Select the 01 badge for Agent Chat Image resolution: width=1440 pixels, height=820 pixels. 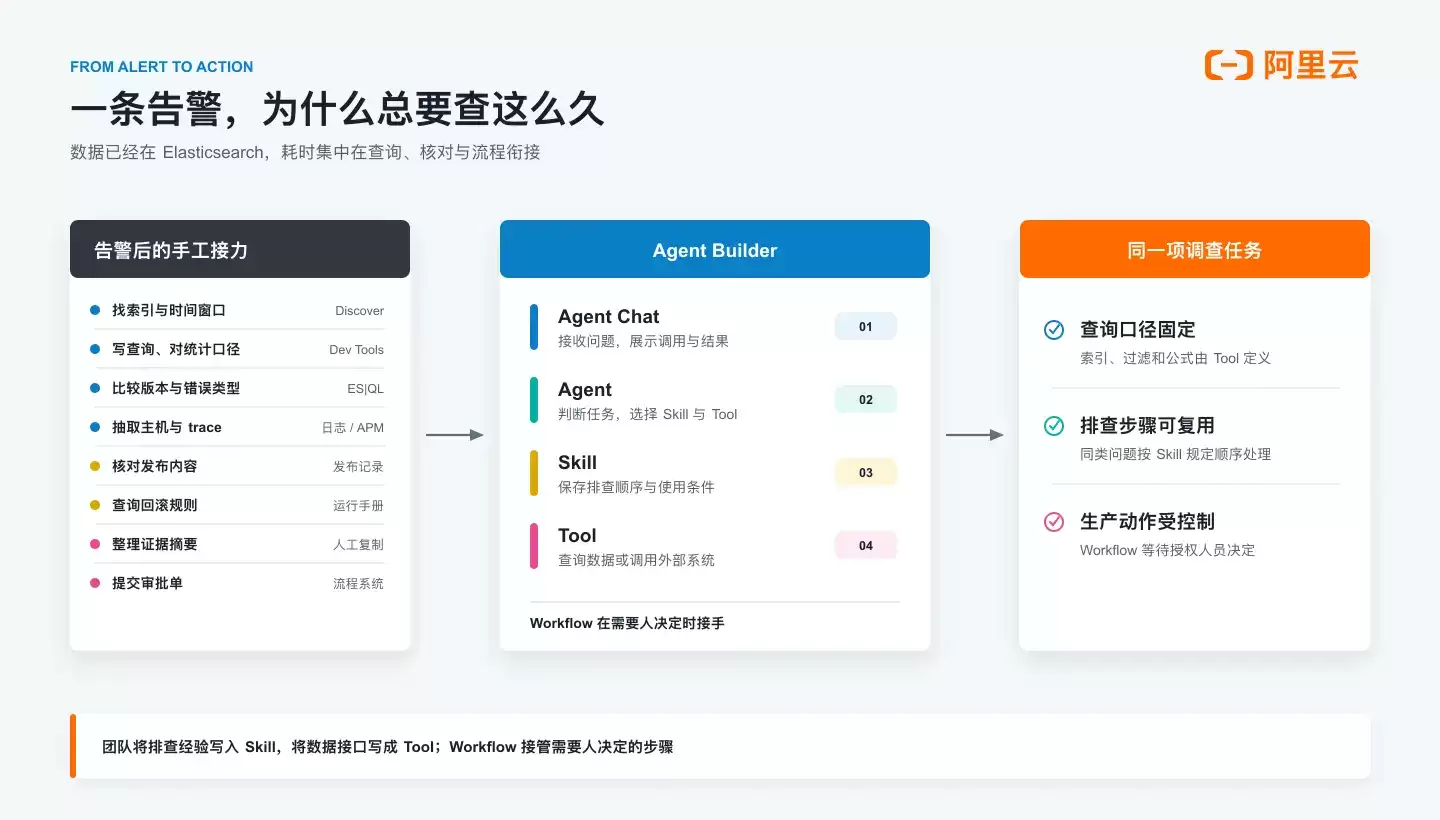tap(866, 326)
